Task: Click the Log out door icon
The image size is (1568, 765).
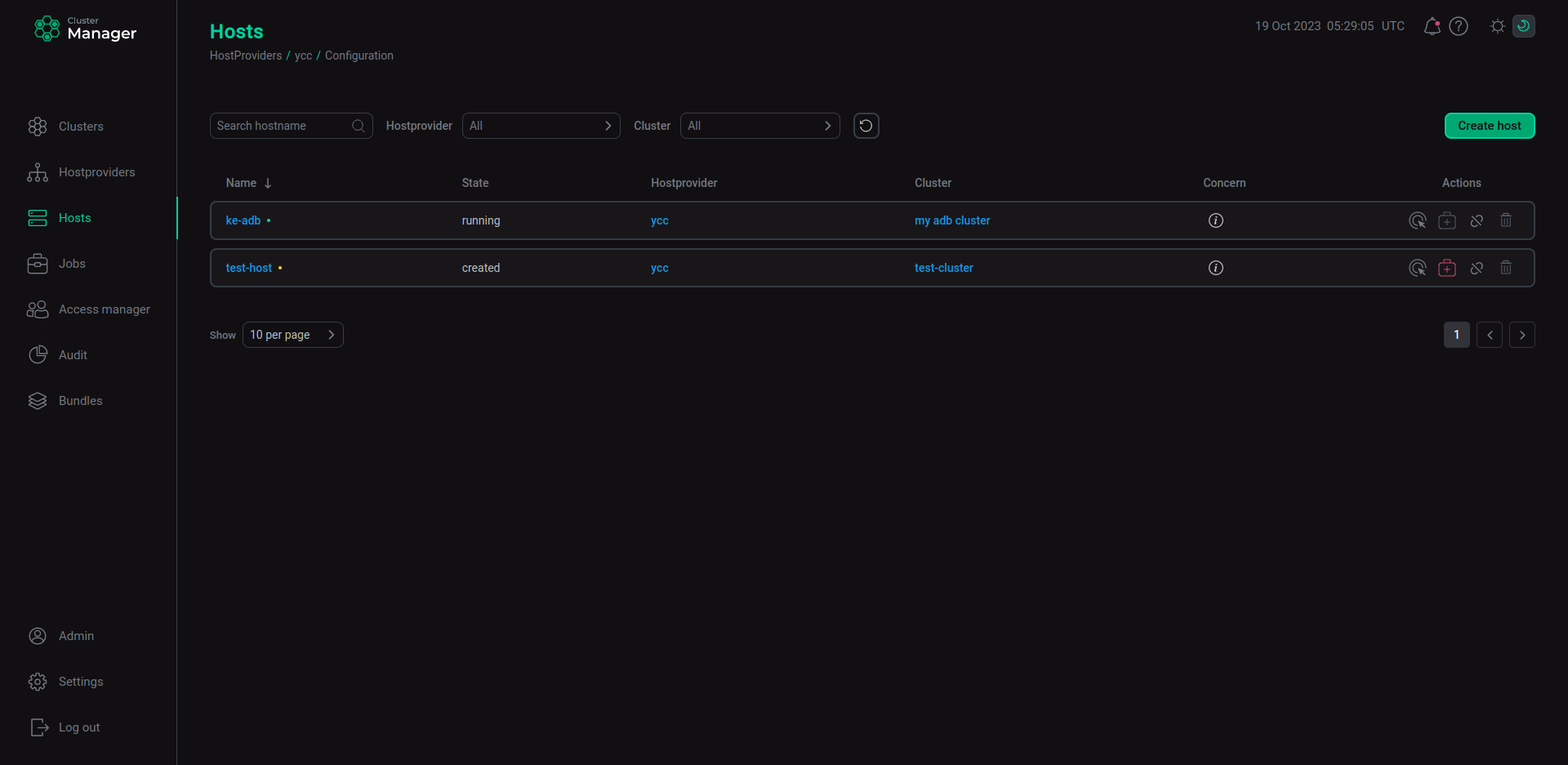Action: pyautogui.click(x=39, y=727)
